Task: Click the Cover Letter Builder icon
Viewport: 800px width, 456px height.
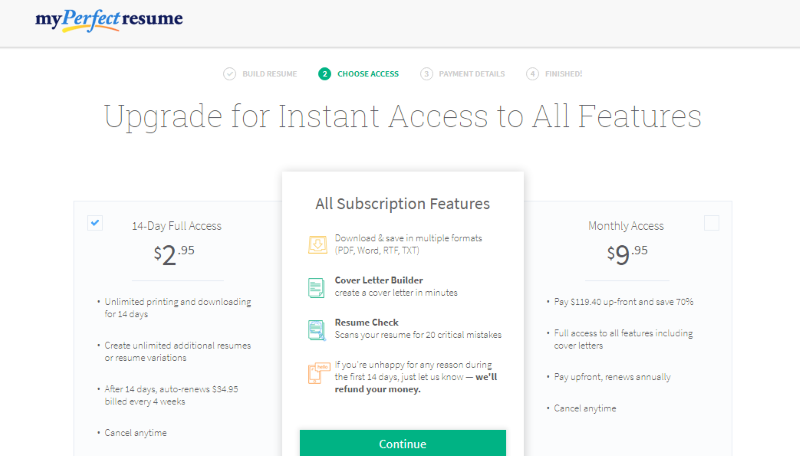Action: coord(316,288)
